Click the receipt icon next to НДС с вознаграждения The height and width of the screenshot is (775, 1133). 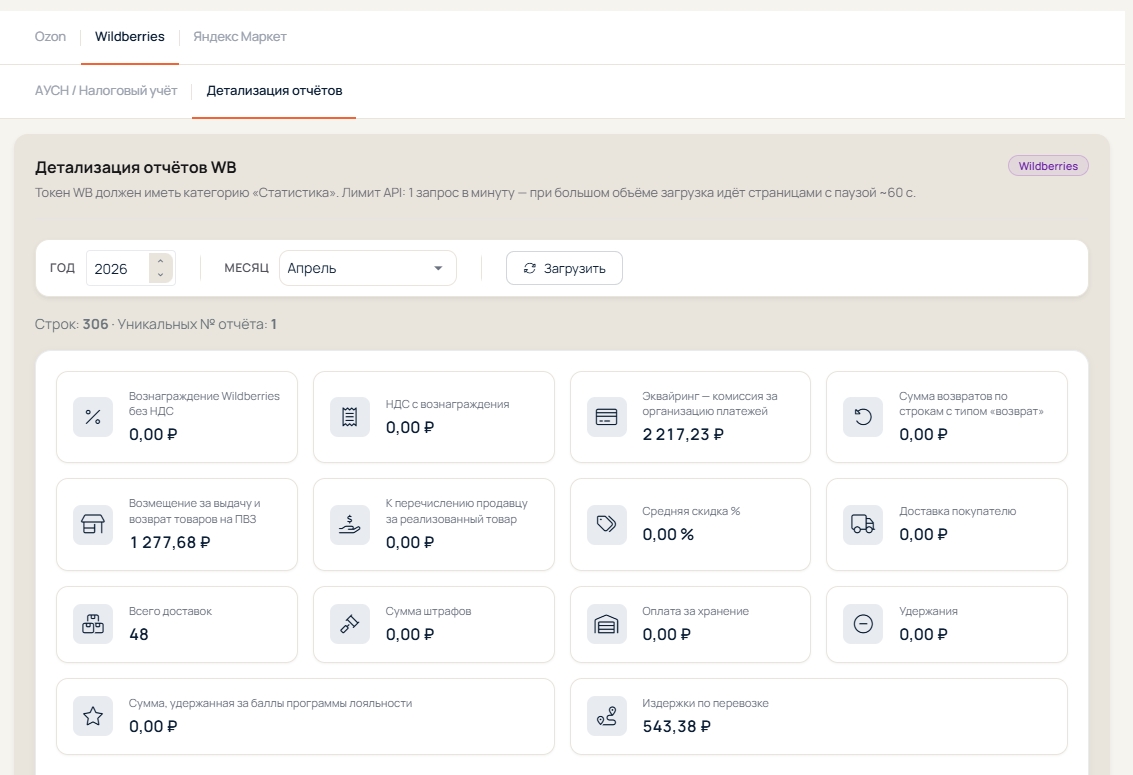coord(350,417)
